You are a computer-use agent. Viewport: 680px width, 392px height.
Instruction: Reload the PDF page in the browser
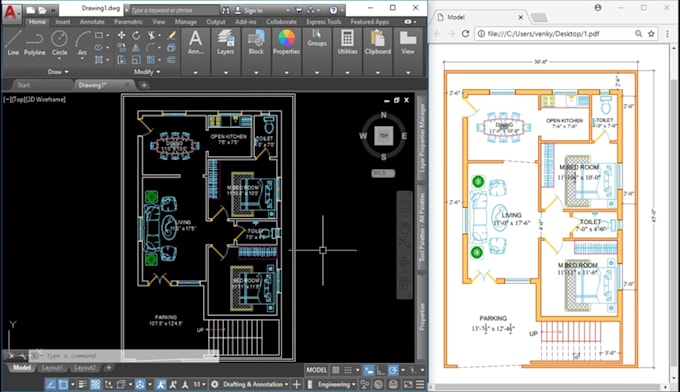pos(465,33)
